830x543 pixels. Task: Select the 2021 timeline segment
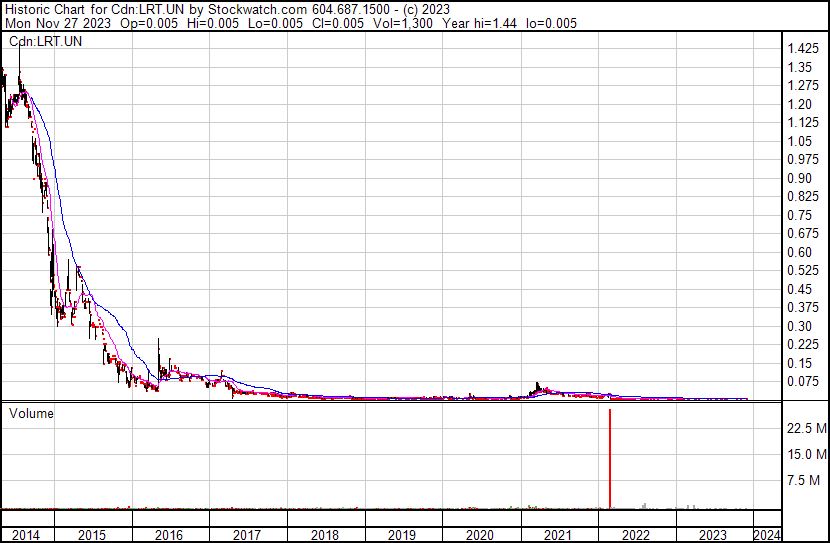[558, 535]
